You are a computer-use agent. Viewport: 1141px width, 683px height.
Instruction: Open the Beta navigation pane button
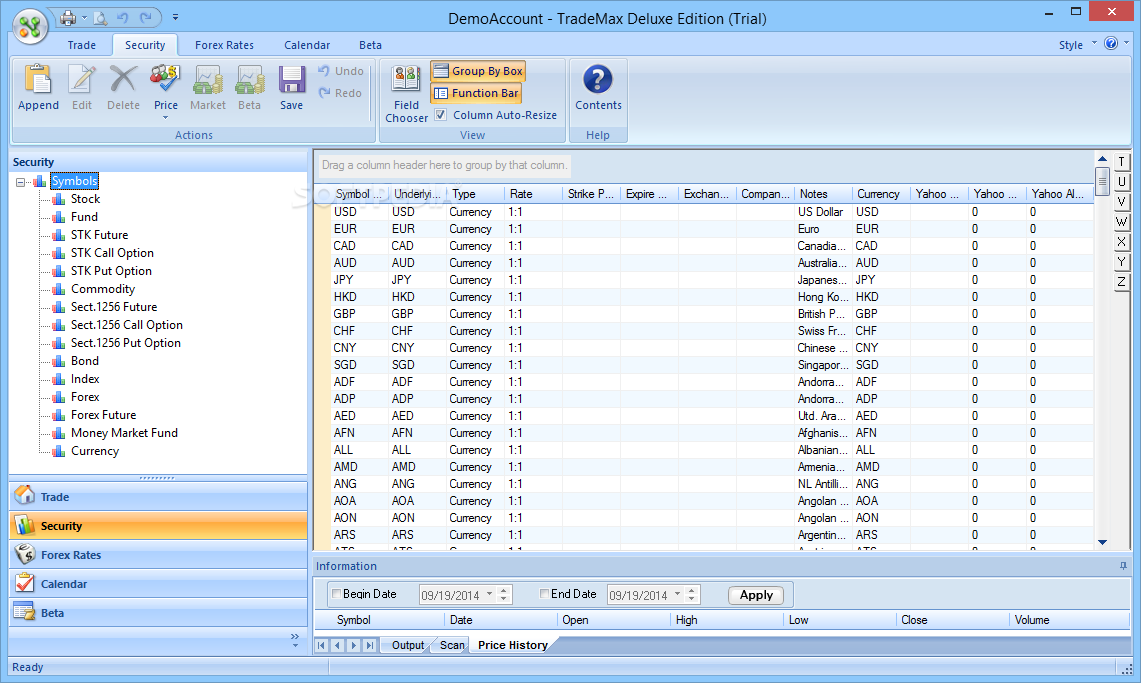pos(158,613)
